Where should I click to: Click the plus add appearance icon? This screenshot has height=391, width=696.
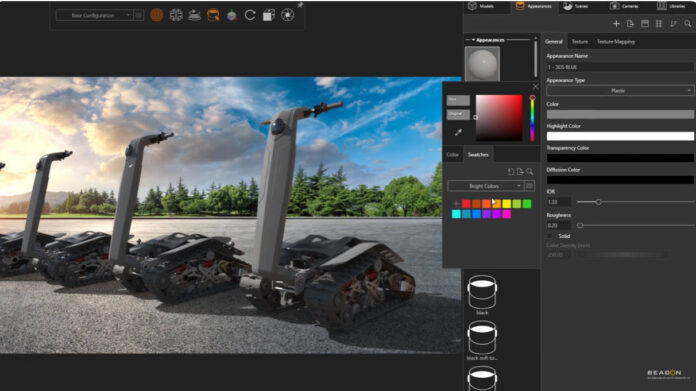pyautogui.click(x=616, y=24)
